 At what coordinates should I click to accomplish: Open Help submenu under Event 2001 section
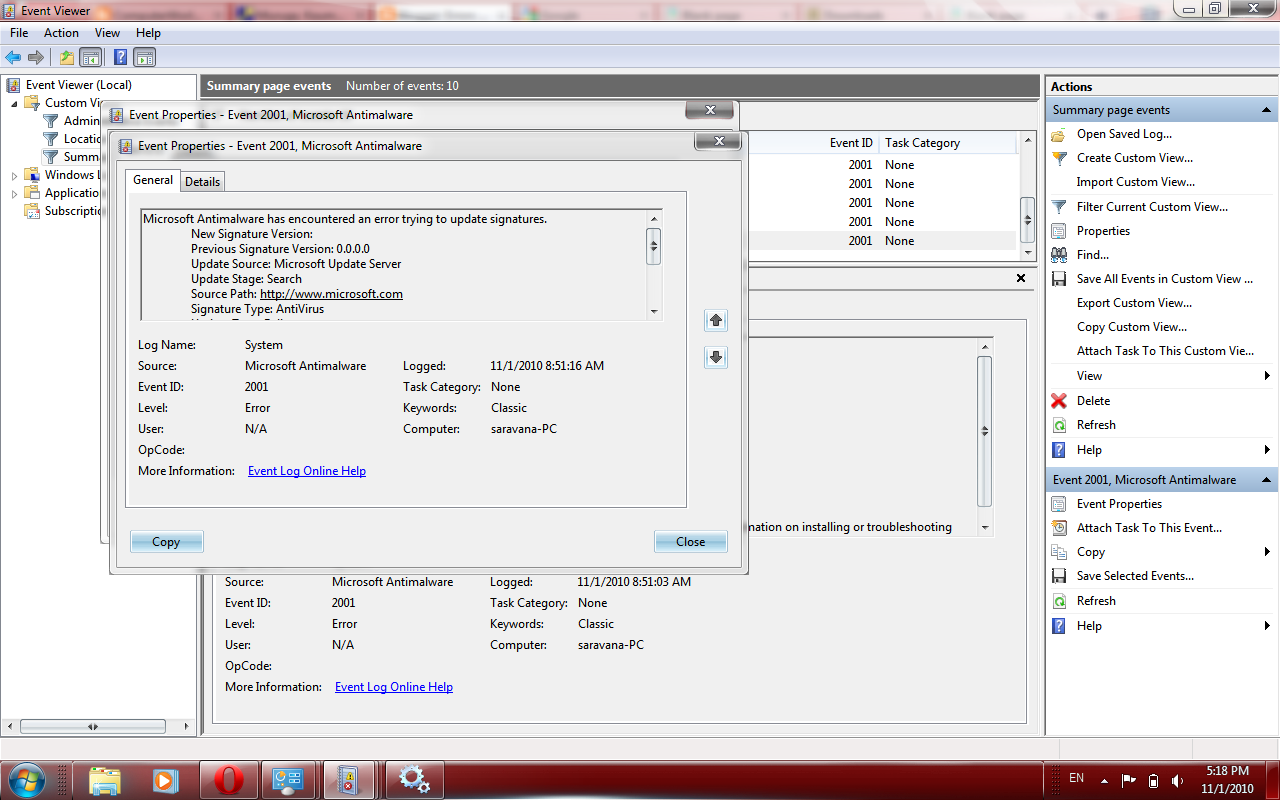click(1267, 626)
